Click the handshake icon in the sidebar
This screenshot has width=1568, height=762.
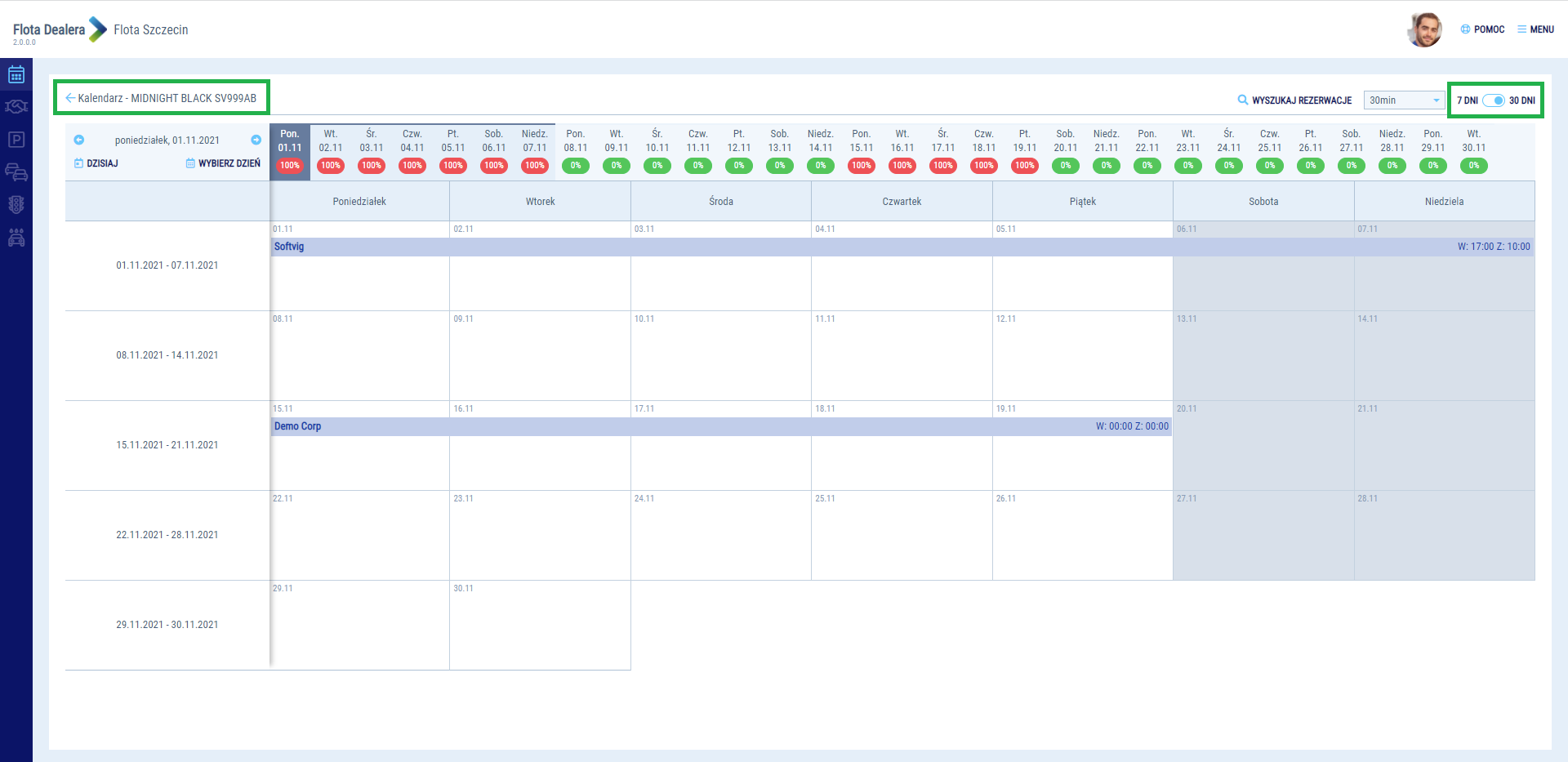pos(16,107)
